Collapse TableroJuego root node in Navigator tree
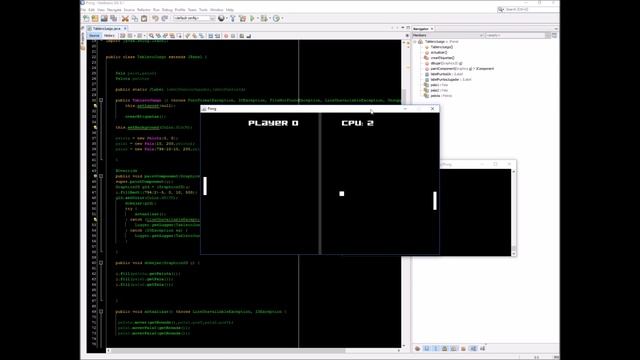Screen dimensions: 640x360 415,42
